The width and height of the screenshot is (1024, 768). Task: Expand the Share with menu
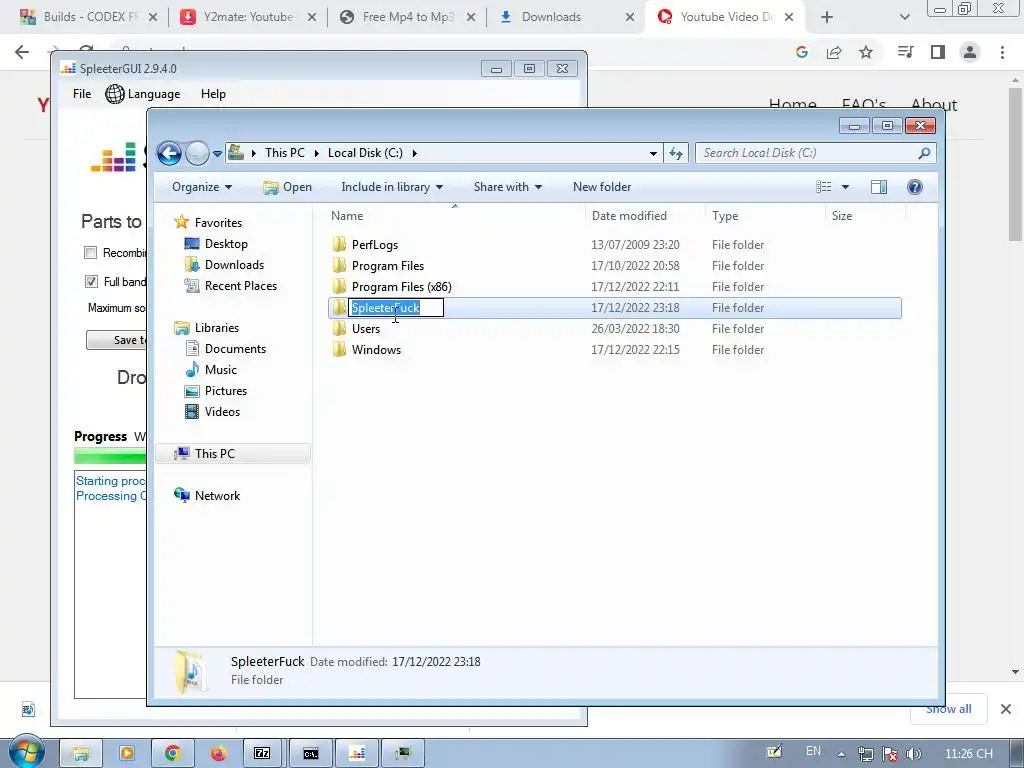coord(507,187)
